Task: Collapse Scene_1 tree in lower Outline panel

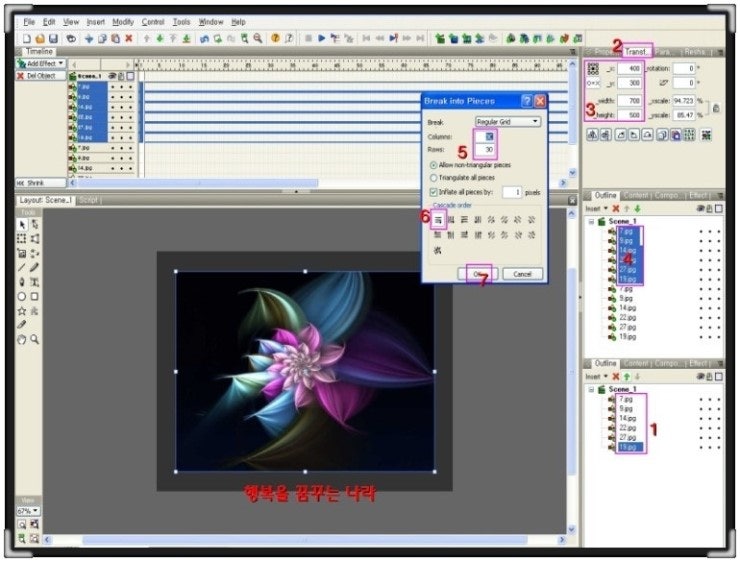Action: click(591, 389)
